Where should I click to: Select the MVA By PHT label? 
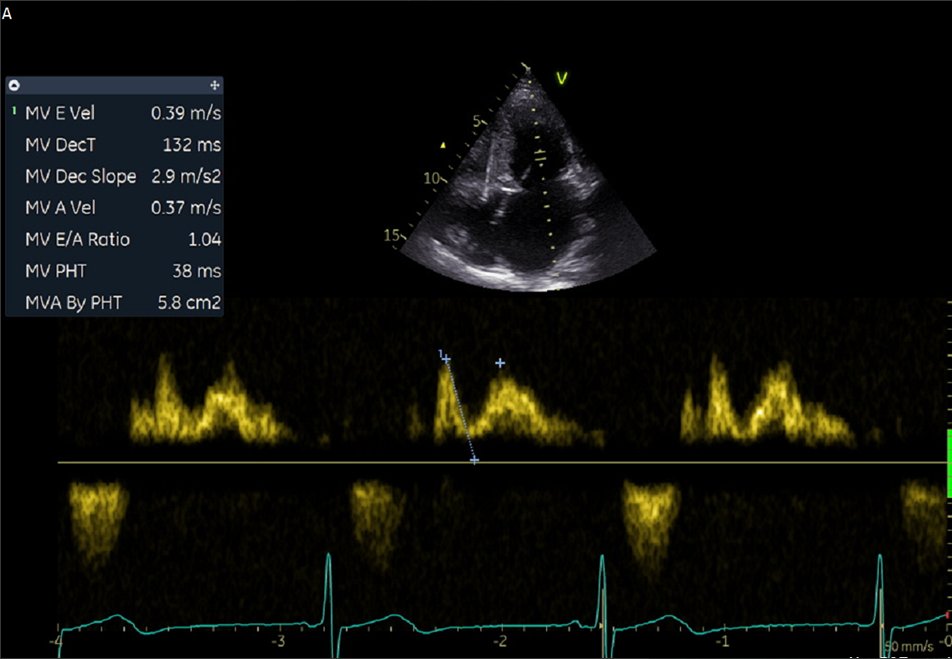73,302
